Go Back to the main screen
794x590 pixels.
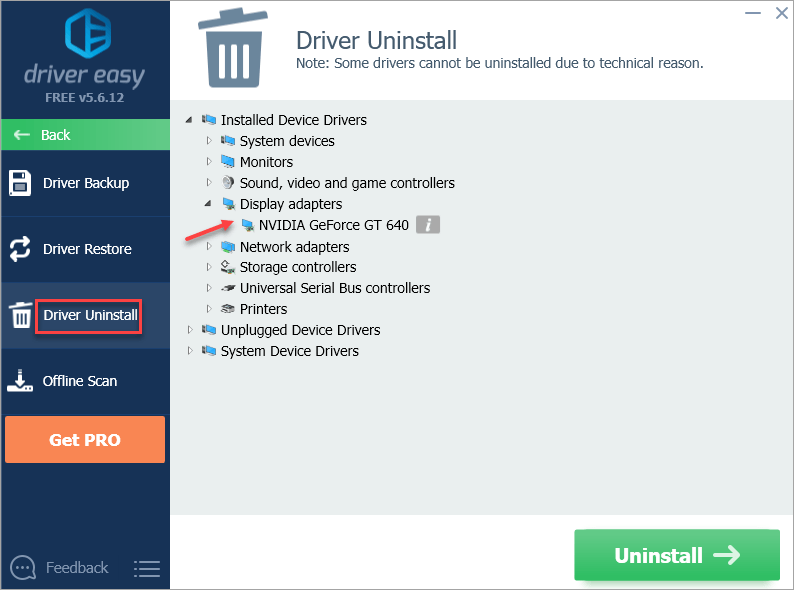click(x=86, y=135)
